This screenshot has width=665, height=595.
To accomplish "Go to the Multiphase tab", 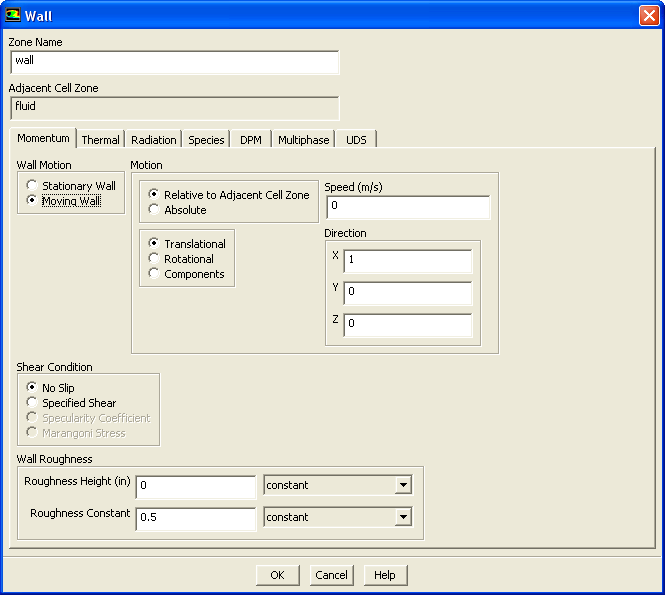I will [x=304, y=140].
